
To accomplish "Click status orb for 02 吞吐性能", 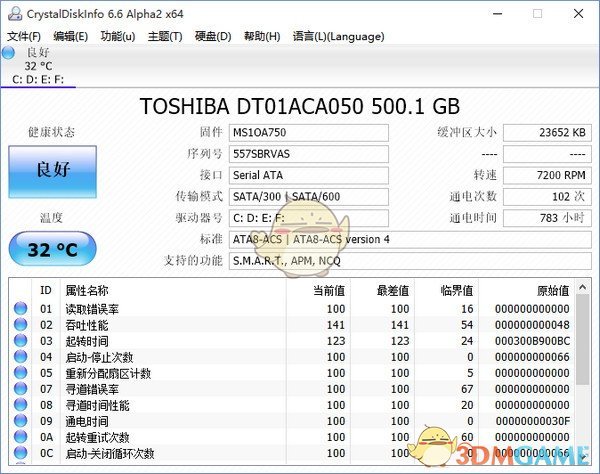I will (21, 325).
